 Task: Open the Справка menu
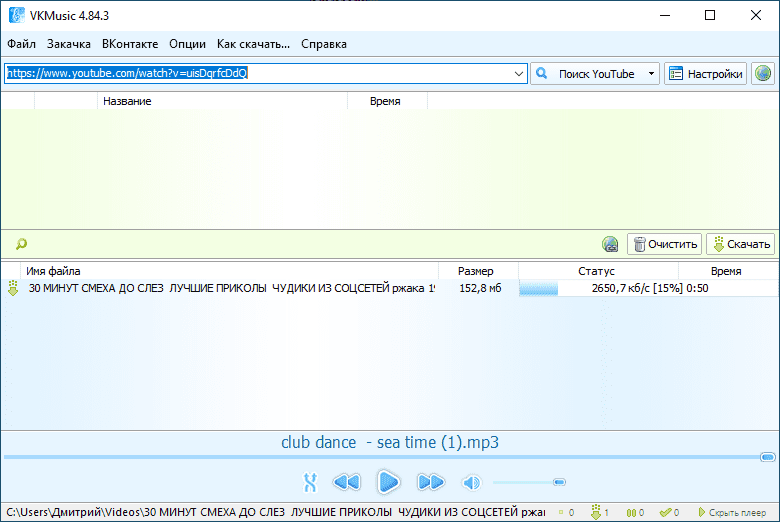tap(324, 44)
